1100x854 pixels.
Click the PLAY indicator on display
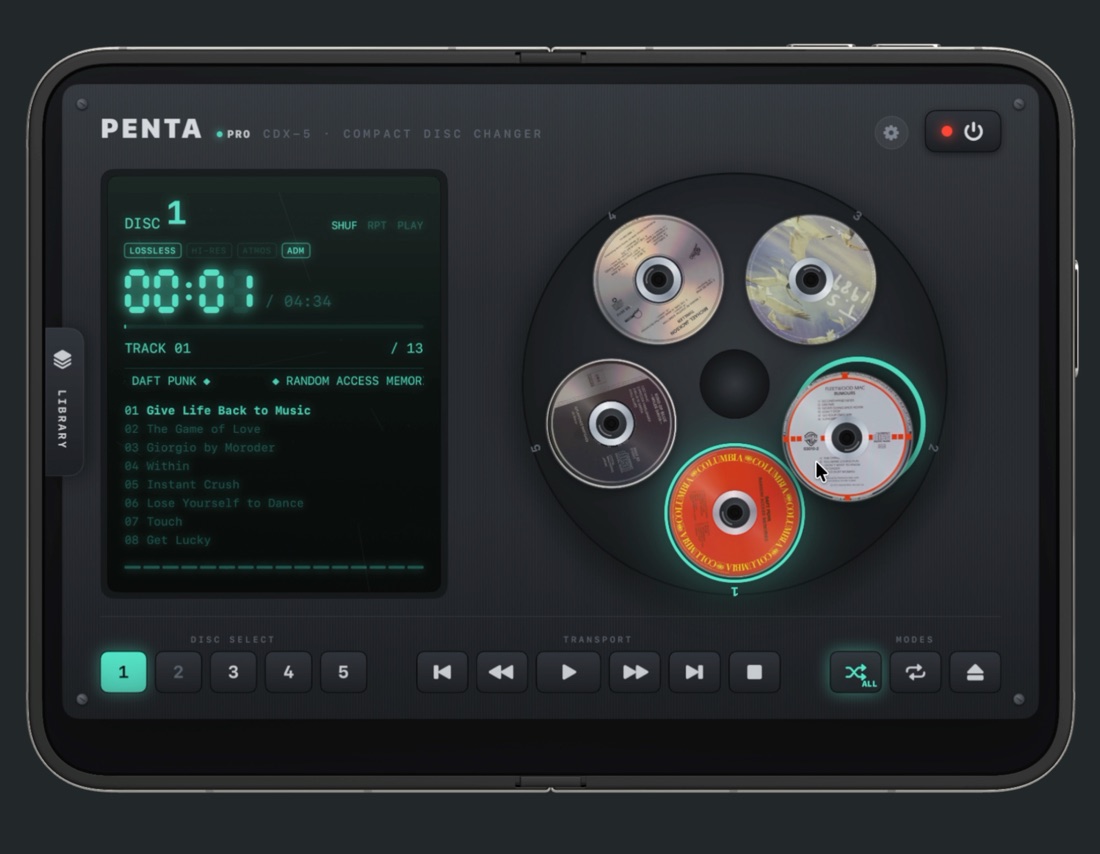410,225
